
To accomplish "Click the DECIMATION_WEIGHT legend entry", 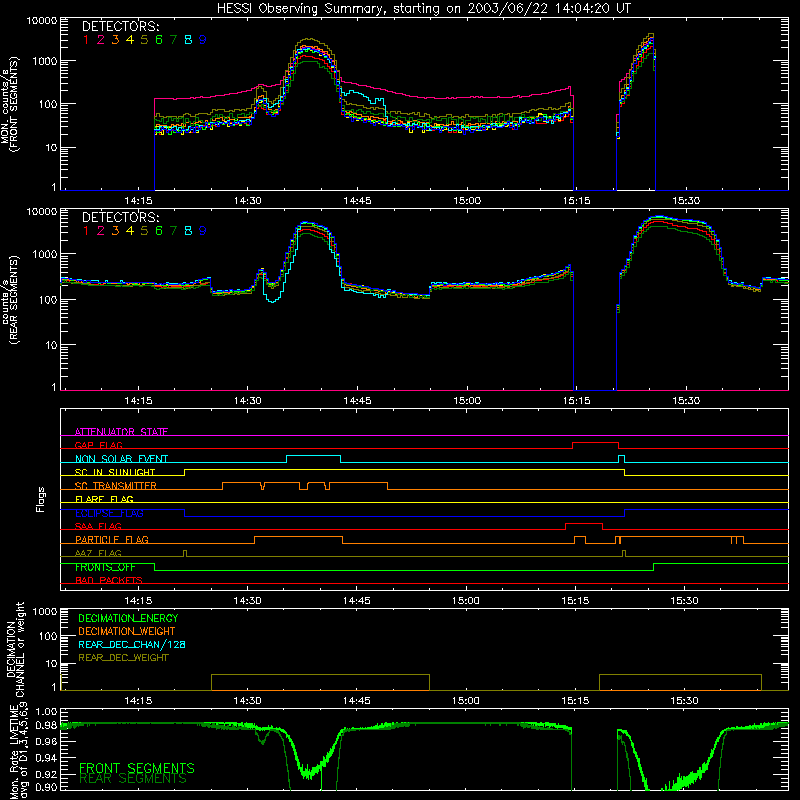I will pyautogui.click(x=127, y=631).
